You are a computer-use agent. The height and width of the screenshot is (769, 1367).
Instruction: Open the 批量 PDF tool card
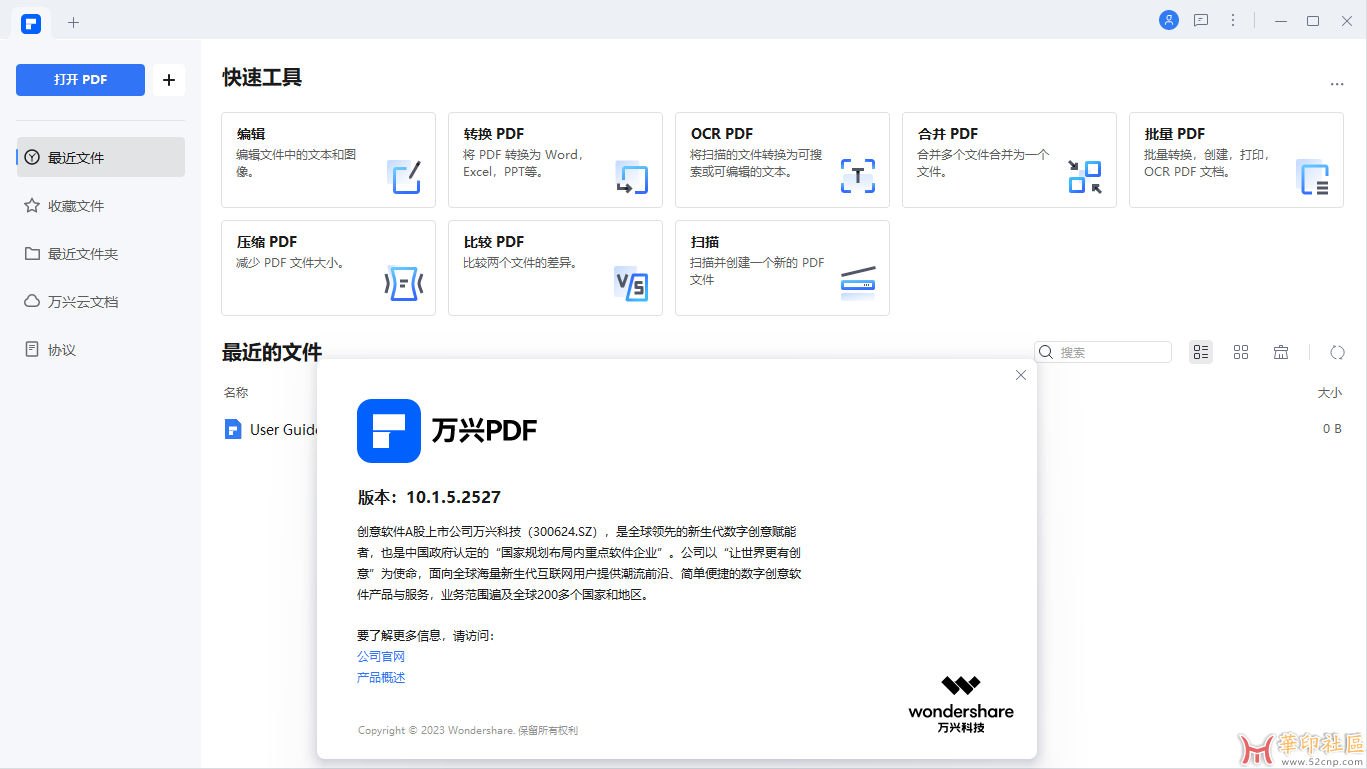1236,160
